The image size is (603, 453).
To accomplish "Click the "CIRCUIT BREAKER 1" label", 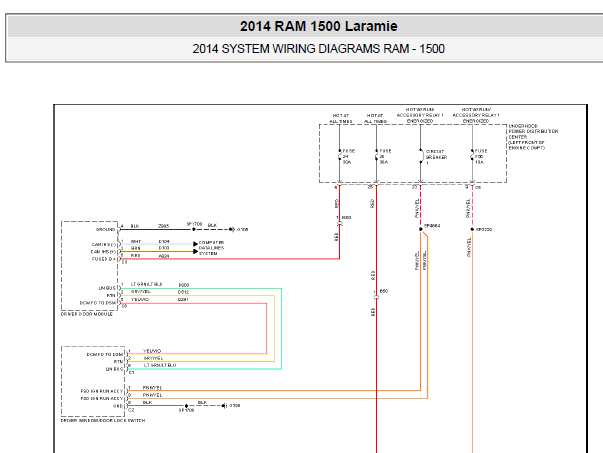I will pos(436,157).
